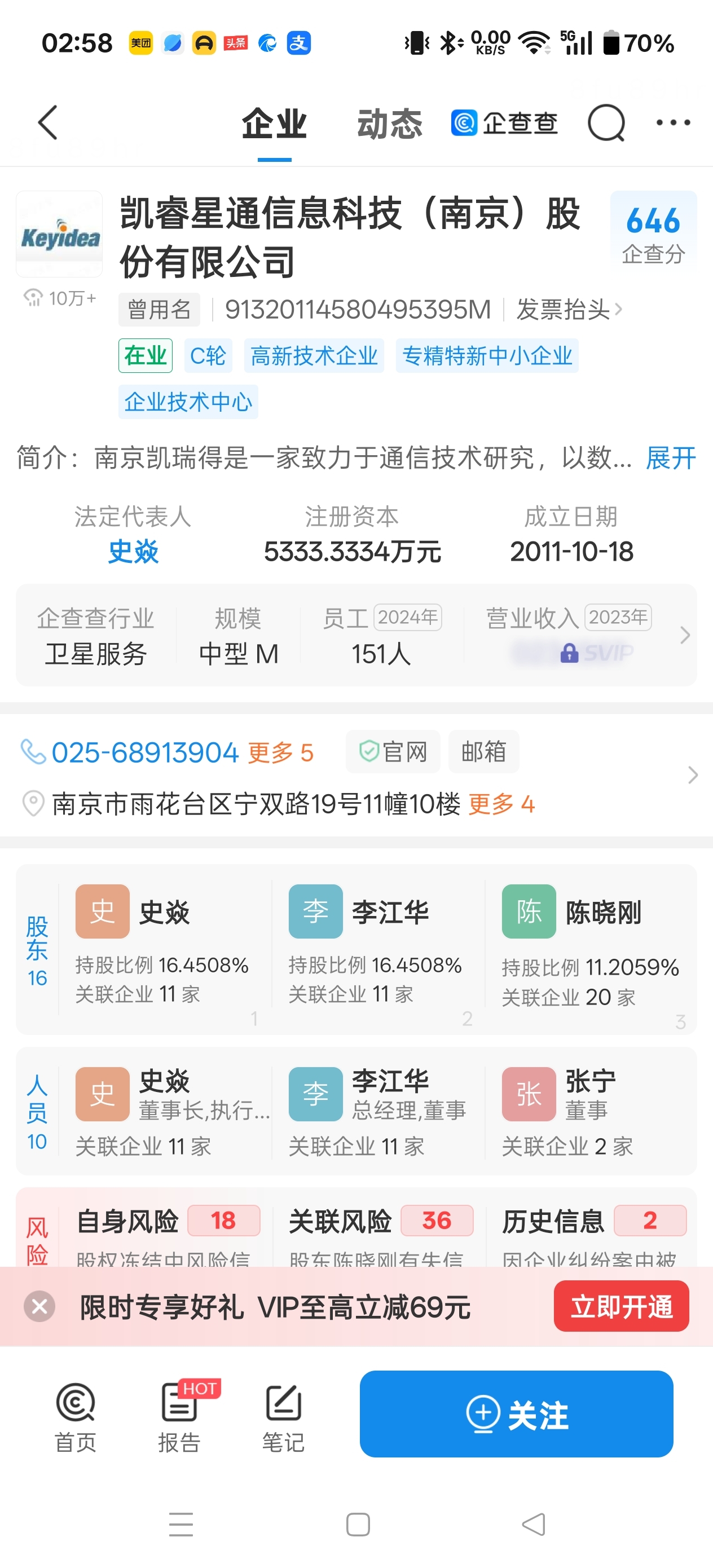The height and width of the screenshot is (1568, 713).
Task: Switch to 动态 tab
Action: coord(390,124)
